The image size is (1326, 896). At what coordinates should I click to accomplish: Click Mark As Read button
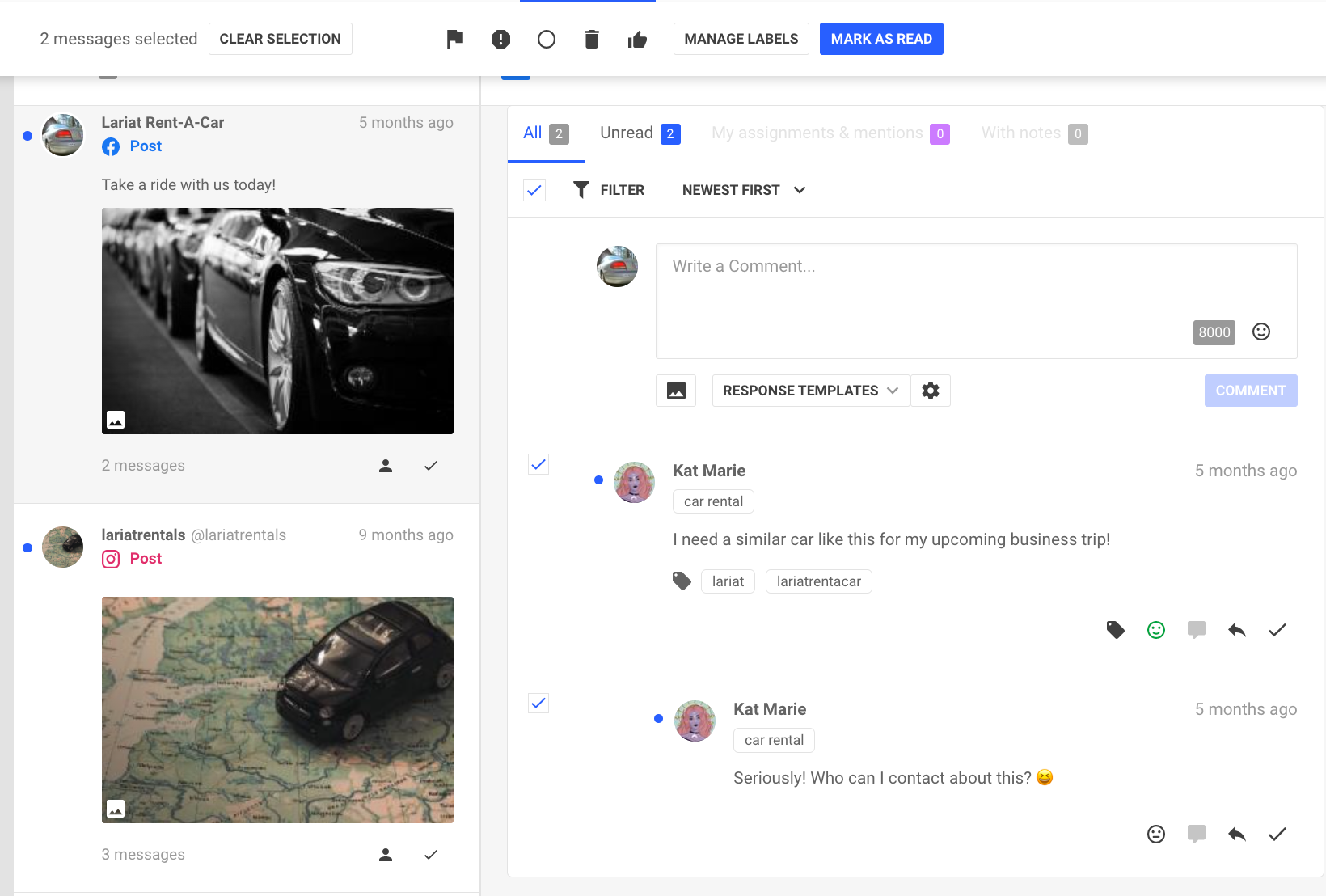point(881,39)
